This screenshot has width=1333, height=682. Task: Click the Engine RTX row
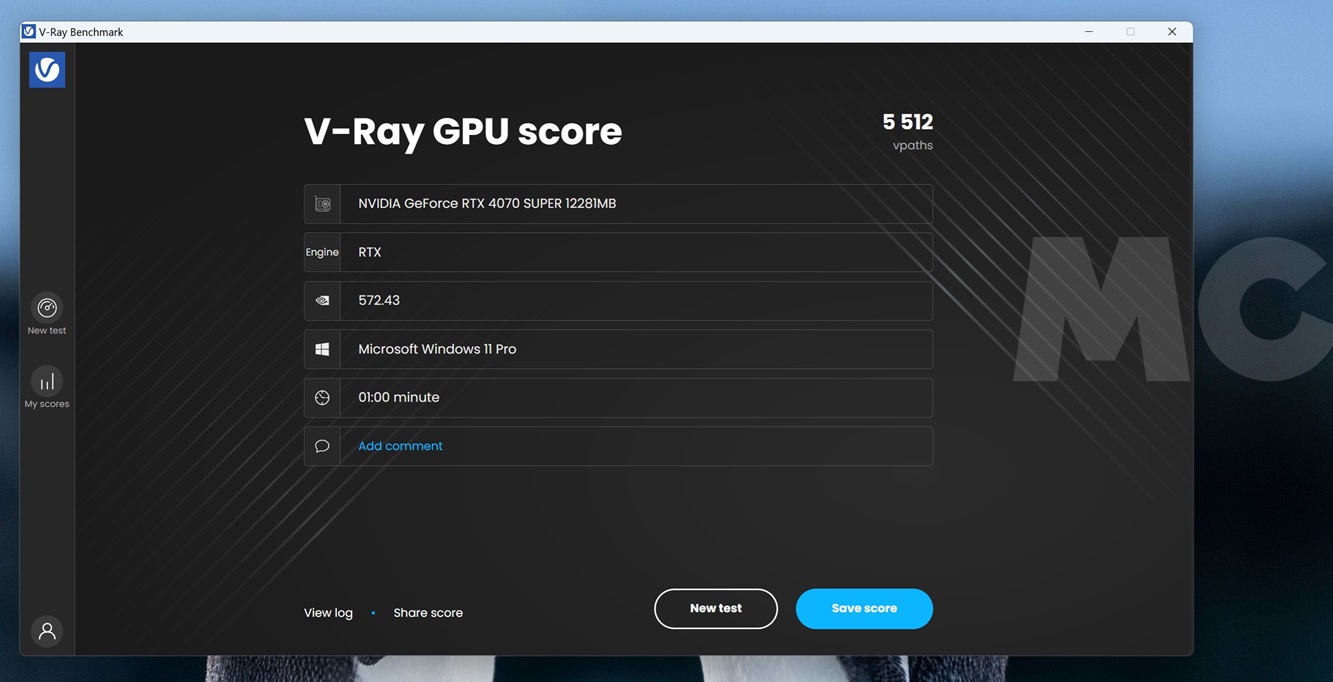point(635,252)
